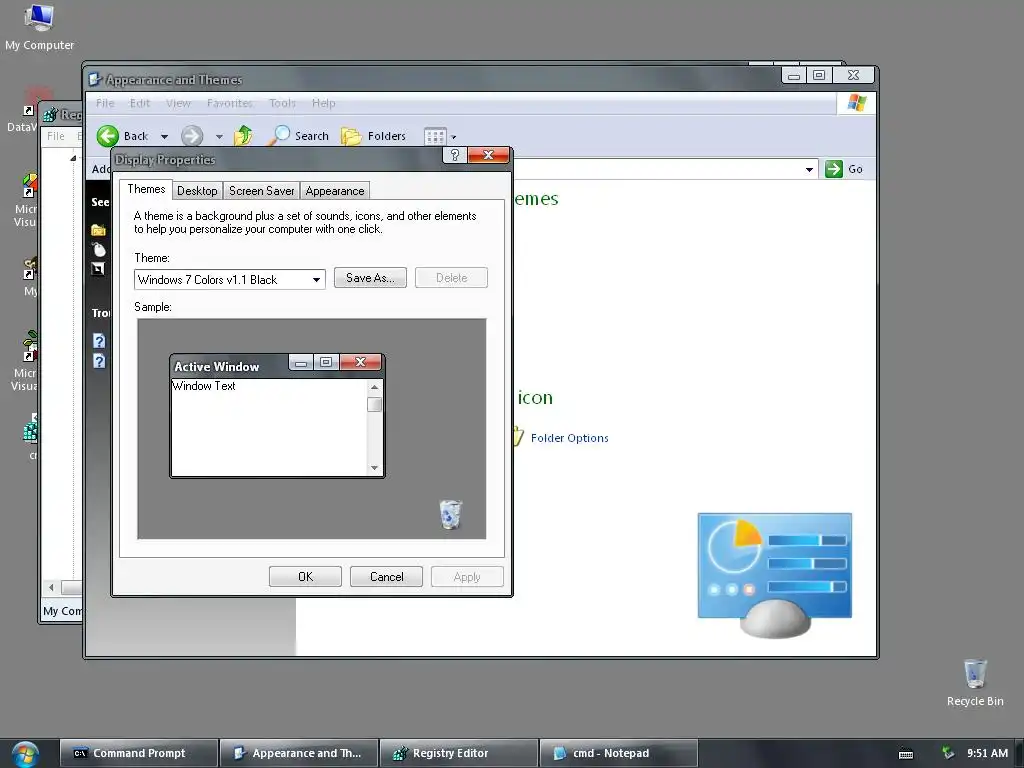Click the large display control panel graphic
1024x768 pixels.
(775, 575)
